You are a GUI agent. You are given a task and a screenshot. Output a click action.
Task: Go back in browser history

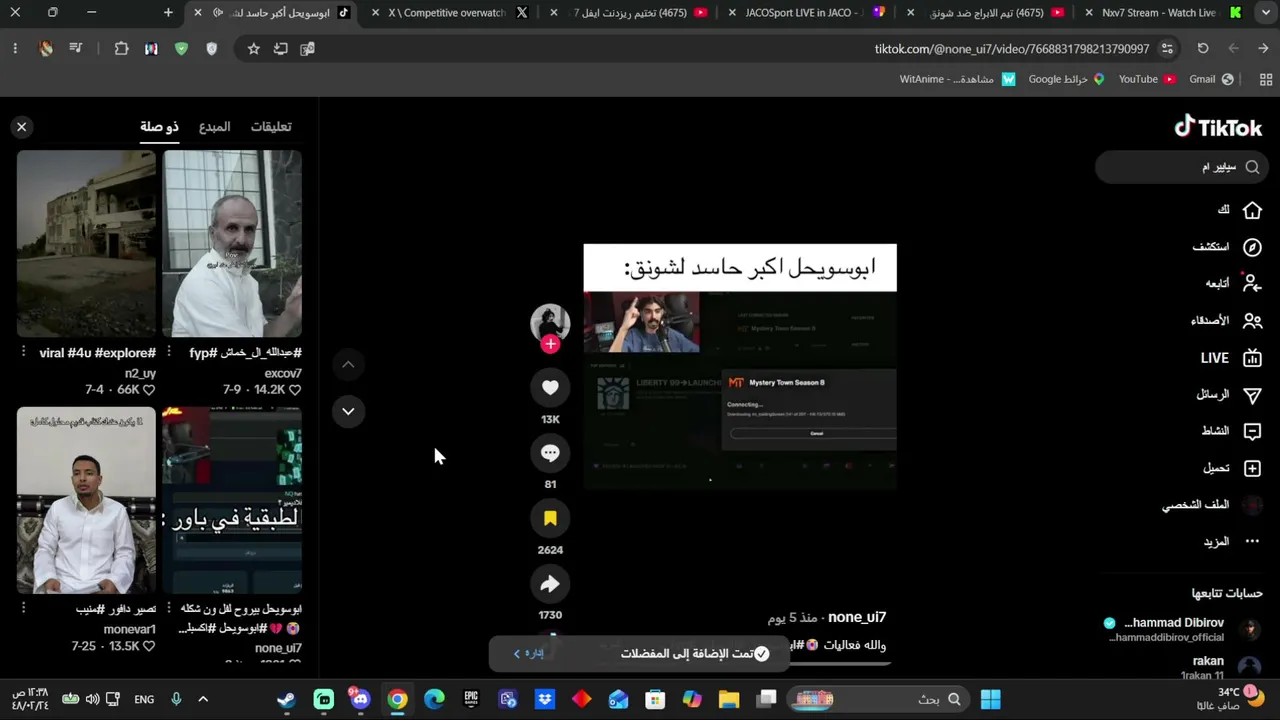coord(1263,48)
